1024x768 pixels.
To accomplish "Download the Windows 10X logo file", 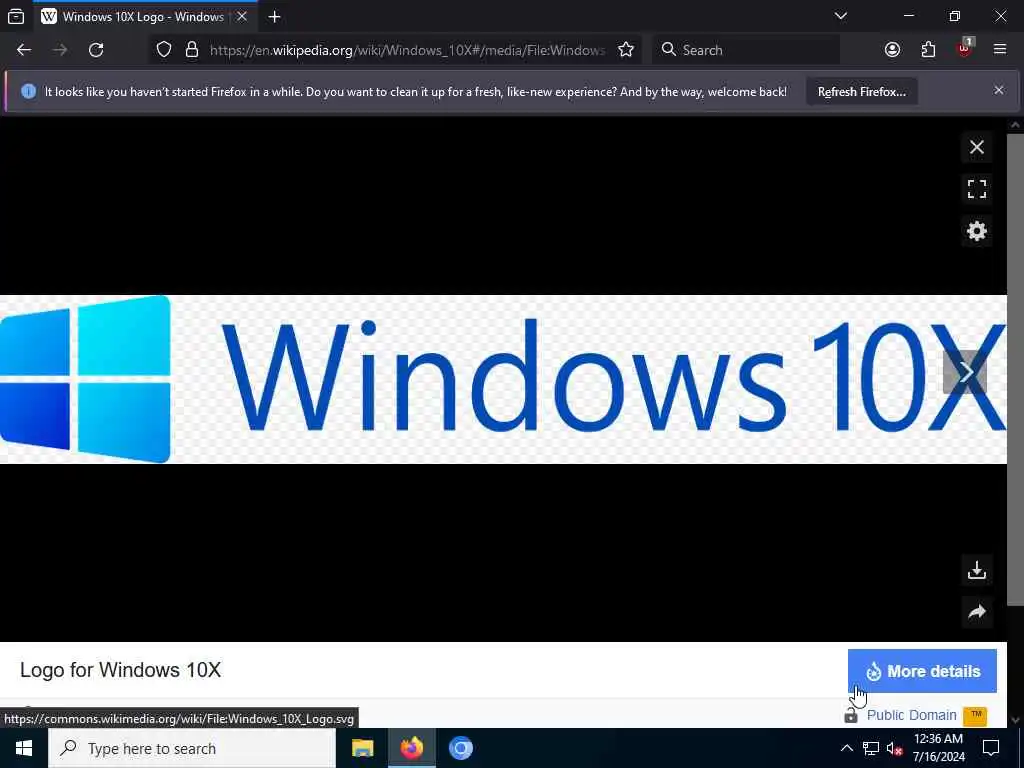I will (x=976, y=570).
